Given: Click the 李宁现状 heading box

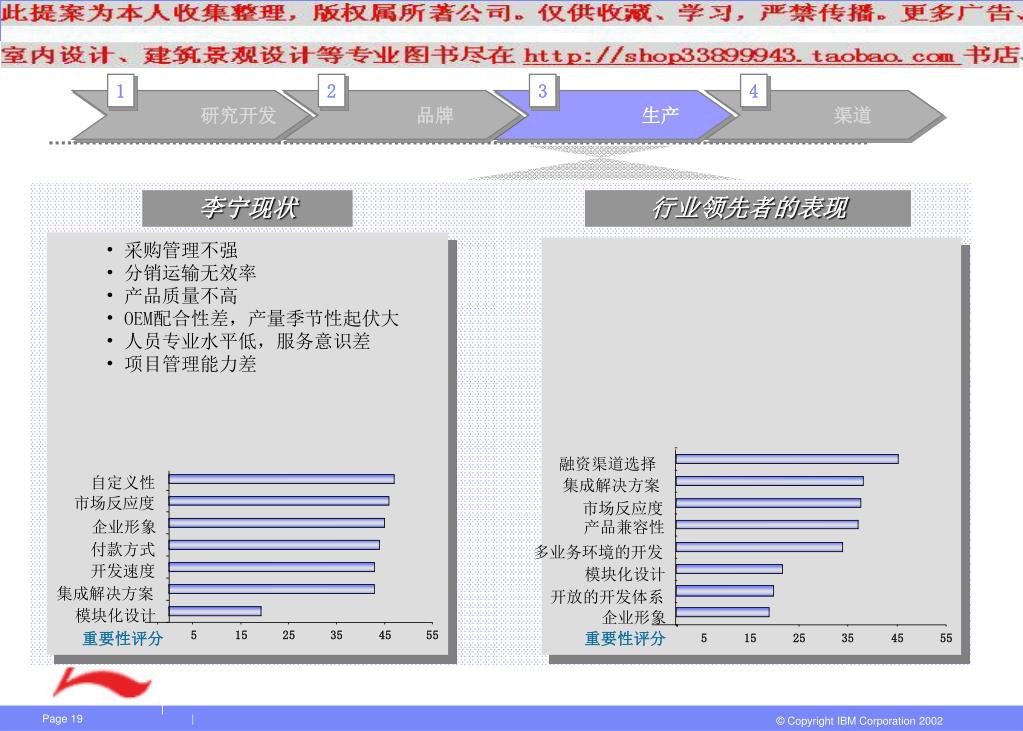Looking at the screenshot, I should pyautogui.click(x=247, y=208).
